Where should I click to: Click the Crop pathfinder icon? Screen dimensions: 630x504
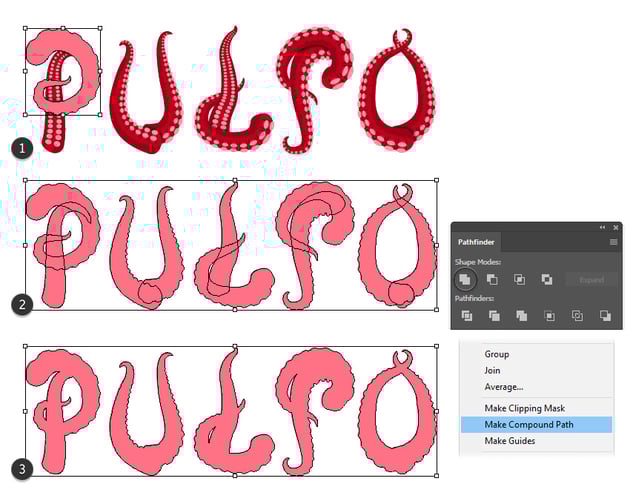[x=549, y=316]
